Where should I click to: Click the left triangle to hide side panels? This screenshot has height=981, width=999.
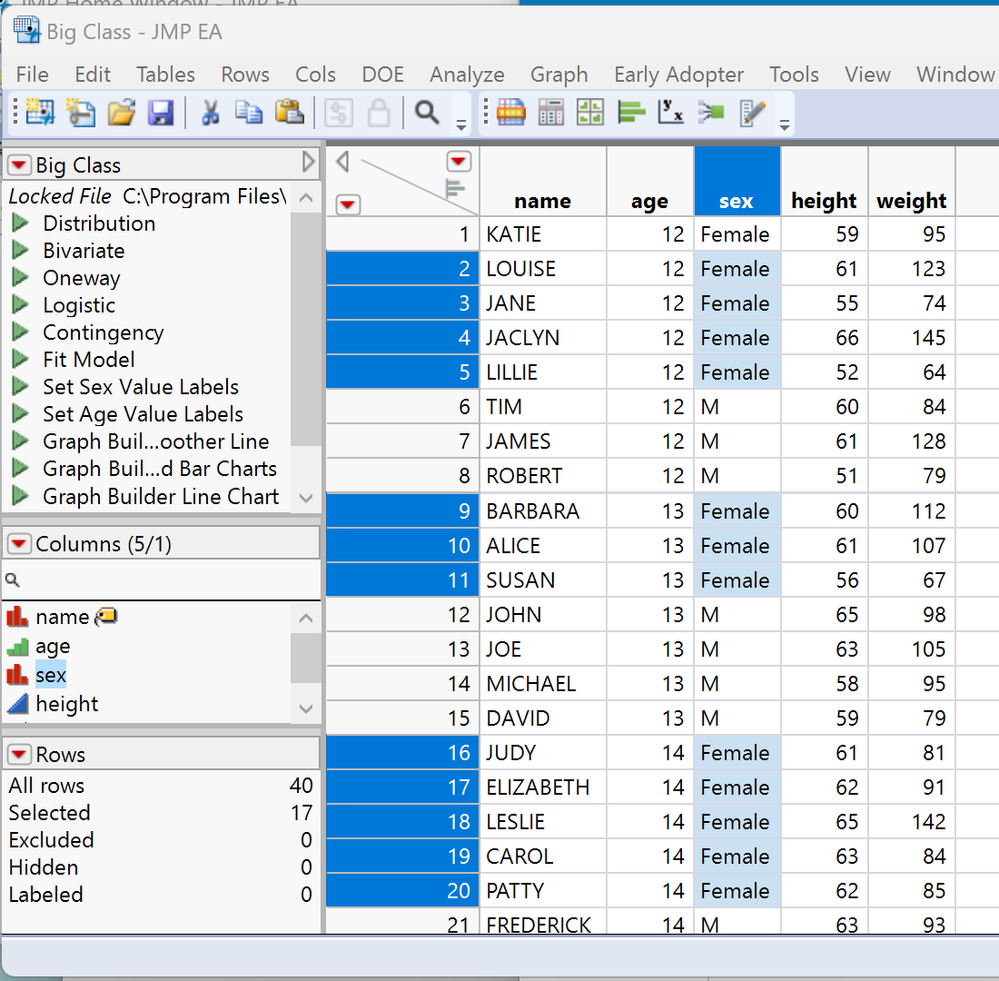(x=342, y=162)
